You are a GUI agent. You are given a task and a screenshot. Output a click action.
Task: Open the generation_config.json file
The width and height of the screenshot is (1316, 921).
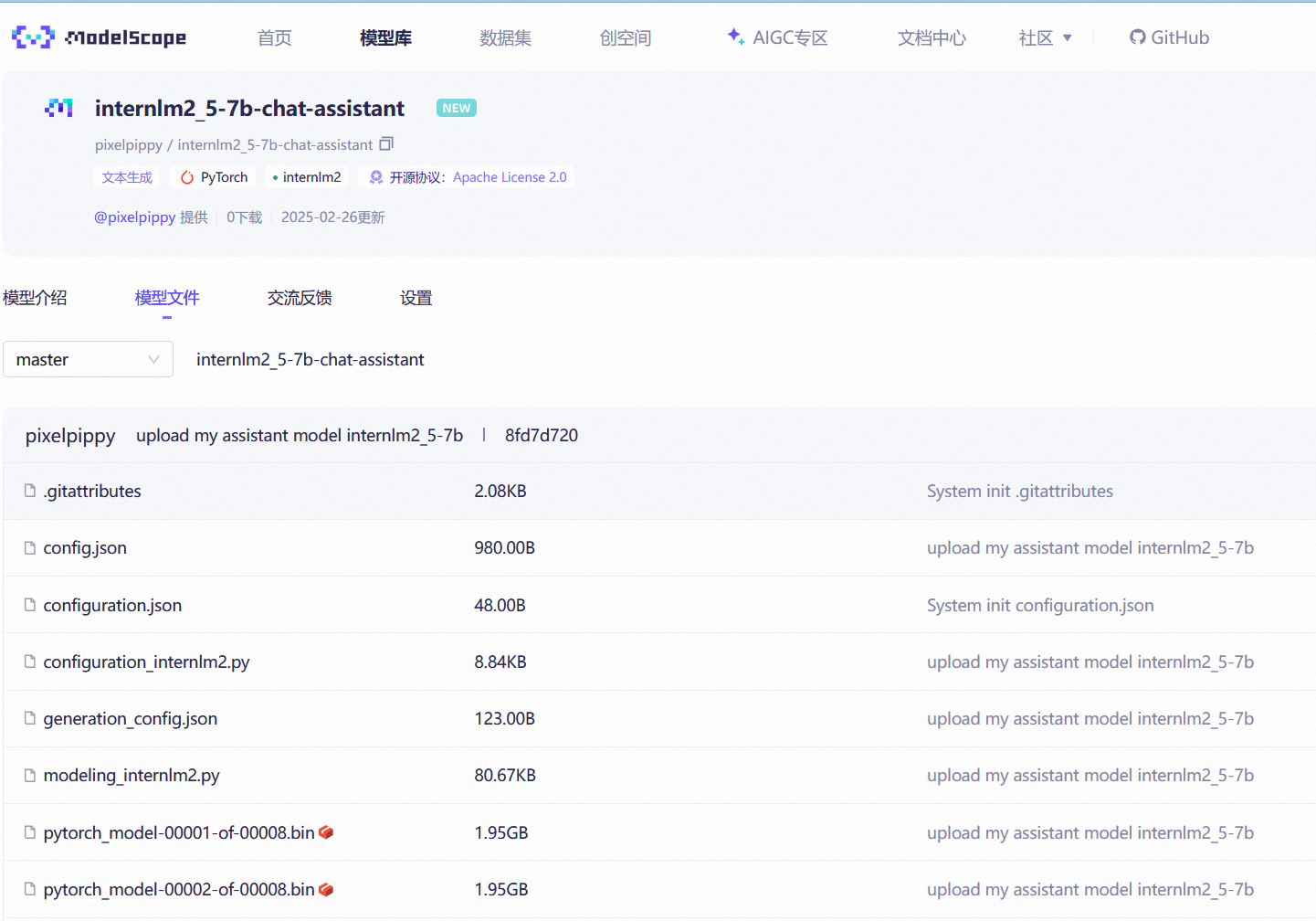coord(131,718)
